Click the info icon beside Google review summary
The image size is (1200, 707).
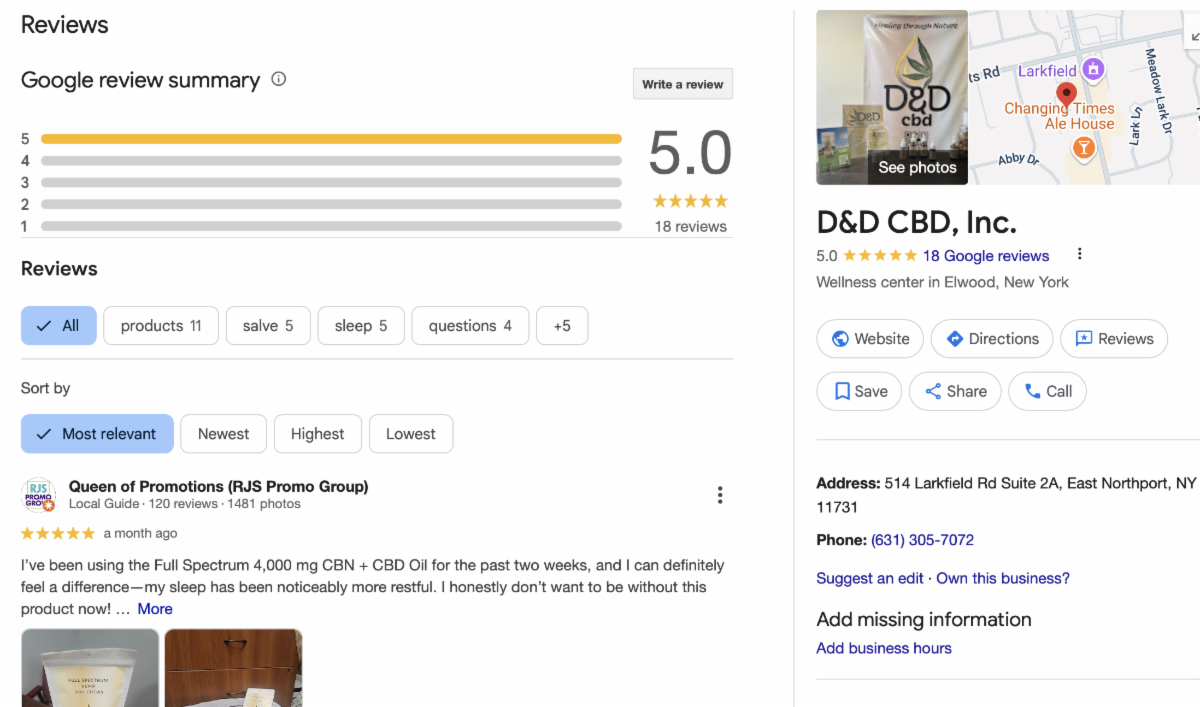(x=279, y=79)
